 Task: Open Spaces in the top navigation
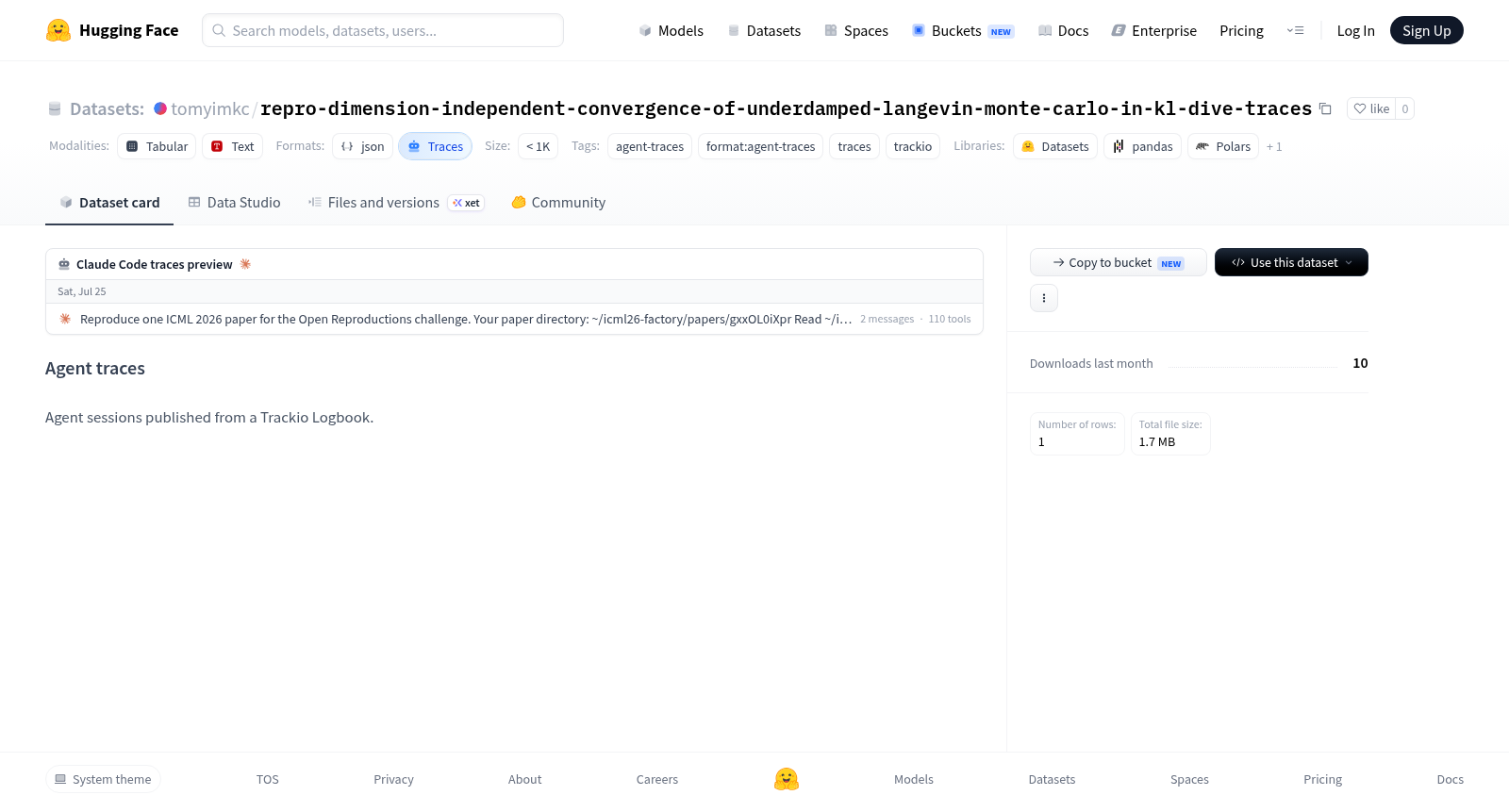coord(856,30)
